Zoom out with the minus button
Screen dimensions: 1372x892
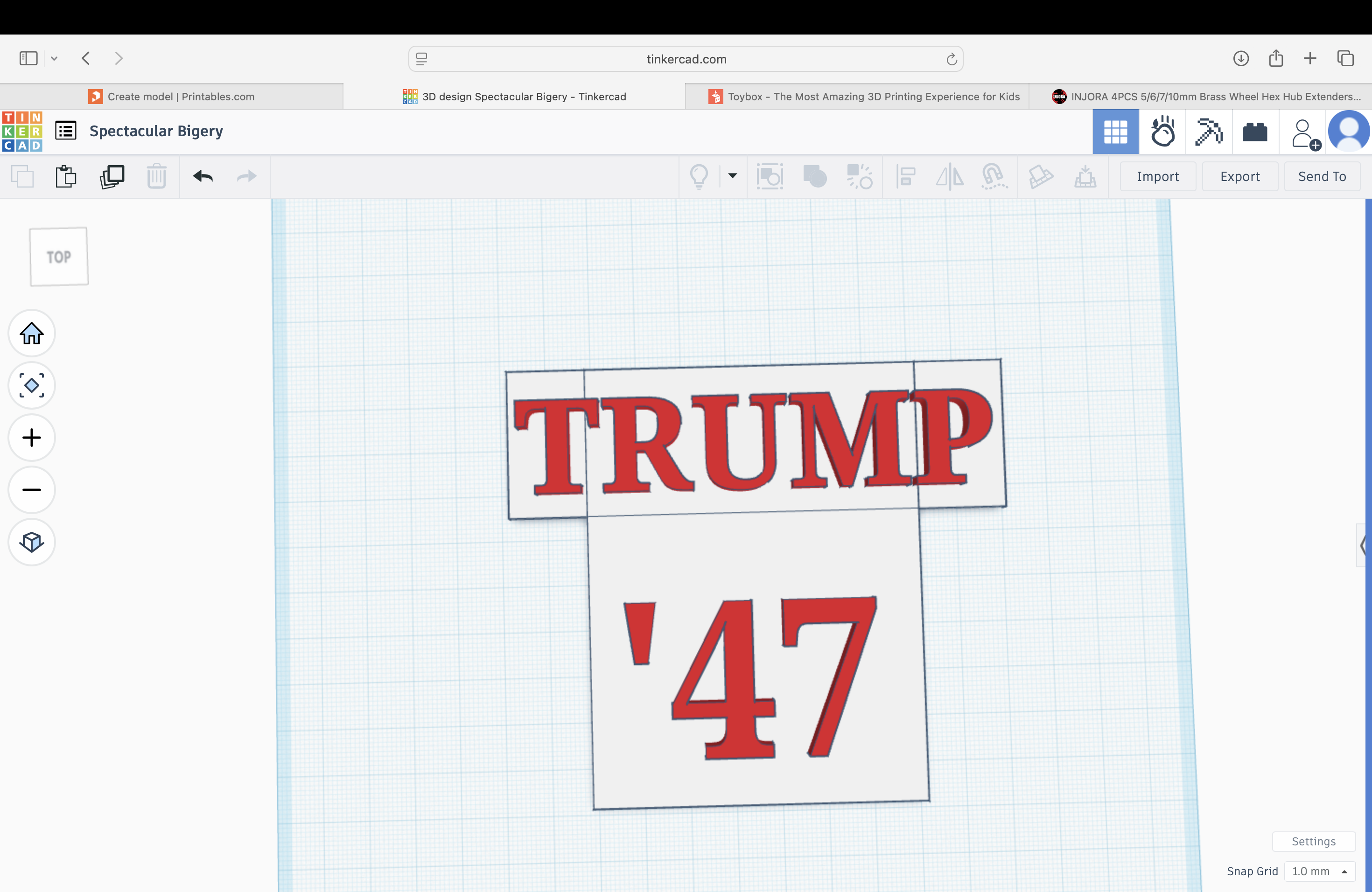[32, 490]
